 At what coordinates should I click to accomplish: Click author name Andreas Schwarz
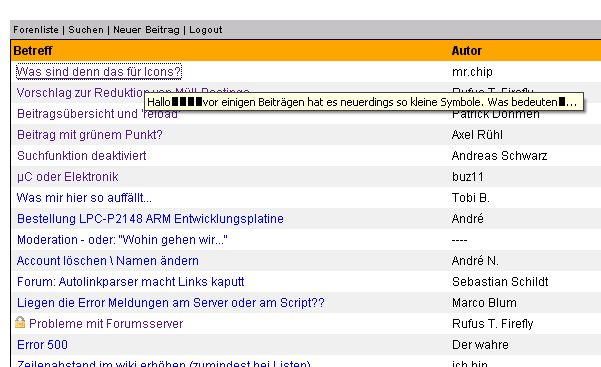point(499,156)
